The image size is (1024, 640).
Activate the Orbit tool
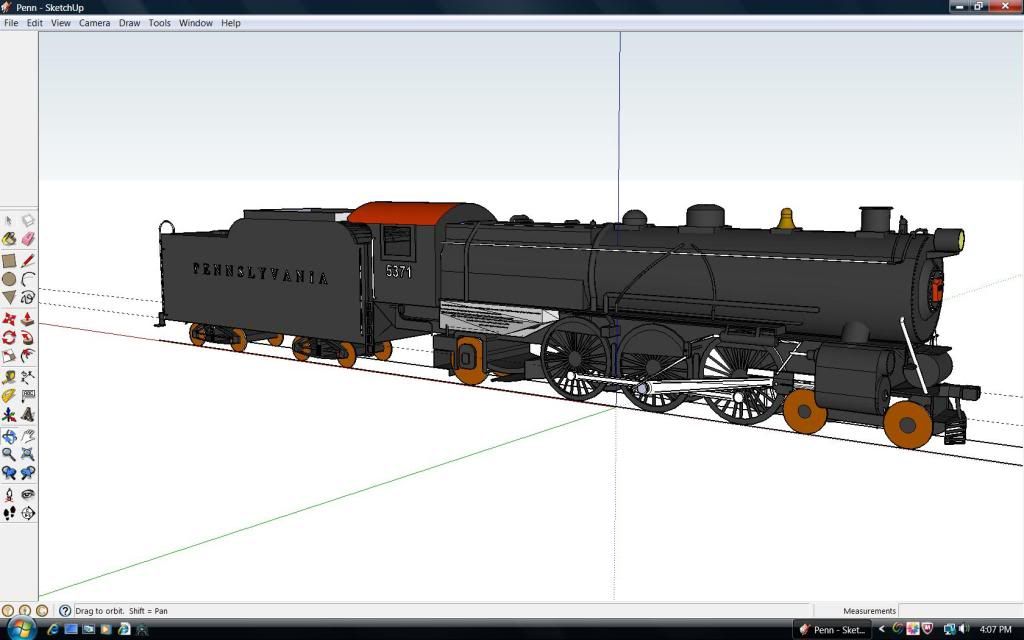(x=8, y=436)
